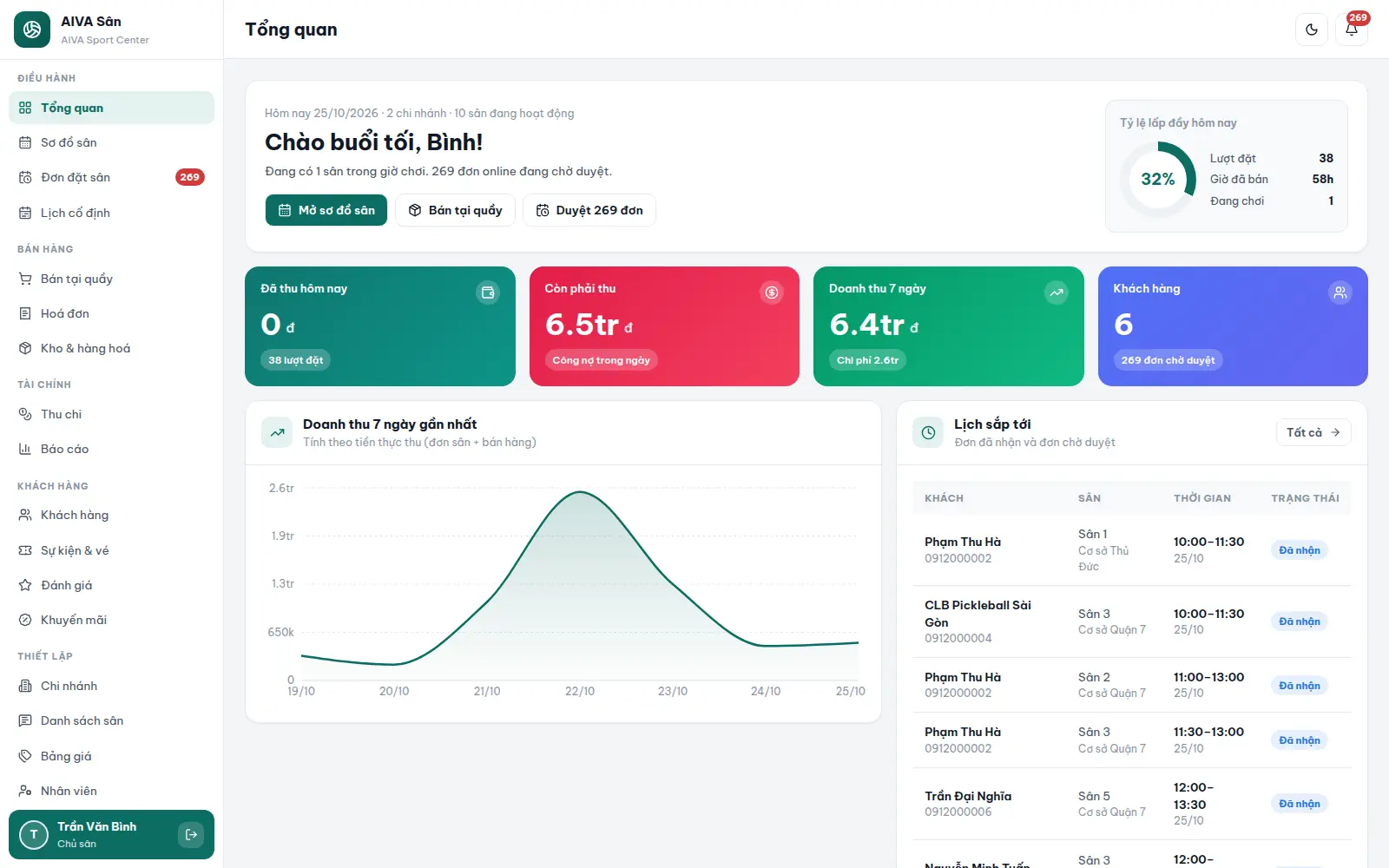Viewport: 1389px width, 868px height.
Task: Click Đã nhận status for Trần Đại Nghĩa
Action: pyautogui.click(x=1300, y=804)
